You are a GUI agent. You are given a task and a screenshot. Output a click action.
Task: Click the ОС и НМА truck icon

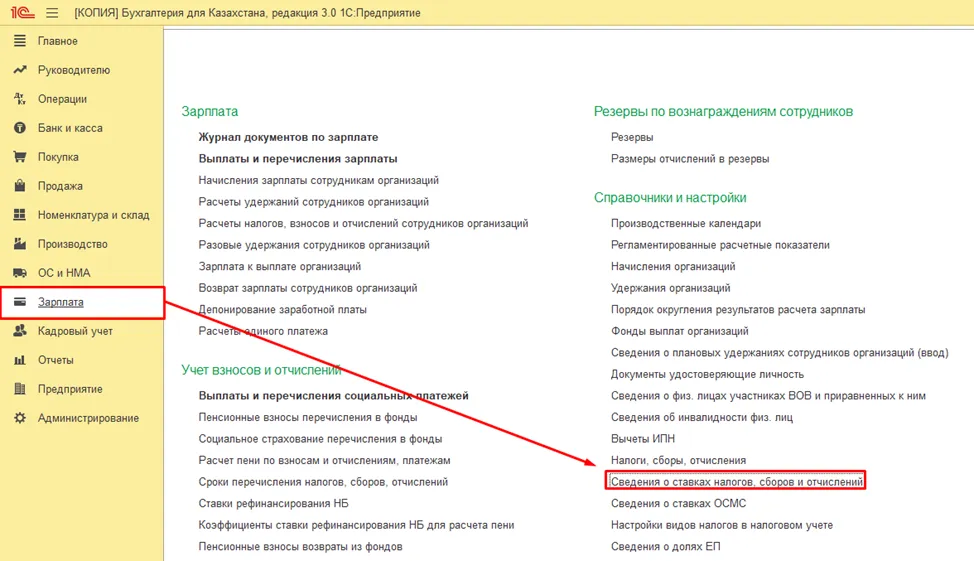[20, 273]
